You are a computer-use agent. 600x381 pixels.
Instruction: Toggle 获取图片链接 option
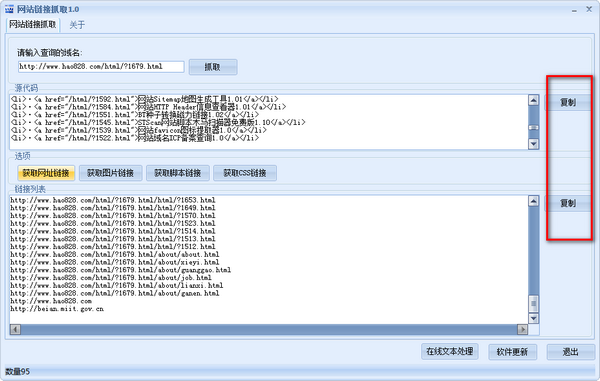111,173
